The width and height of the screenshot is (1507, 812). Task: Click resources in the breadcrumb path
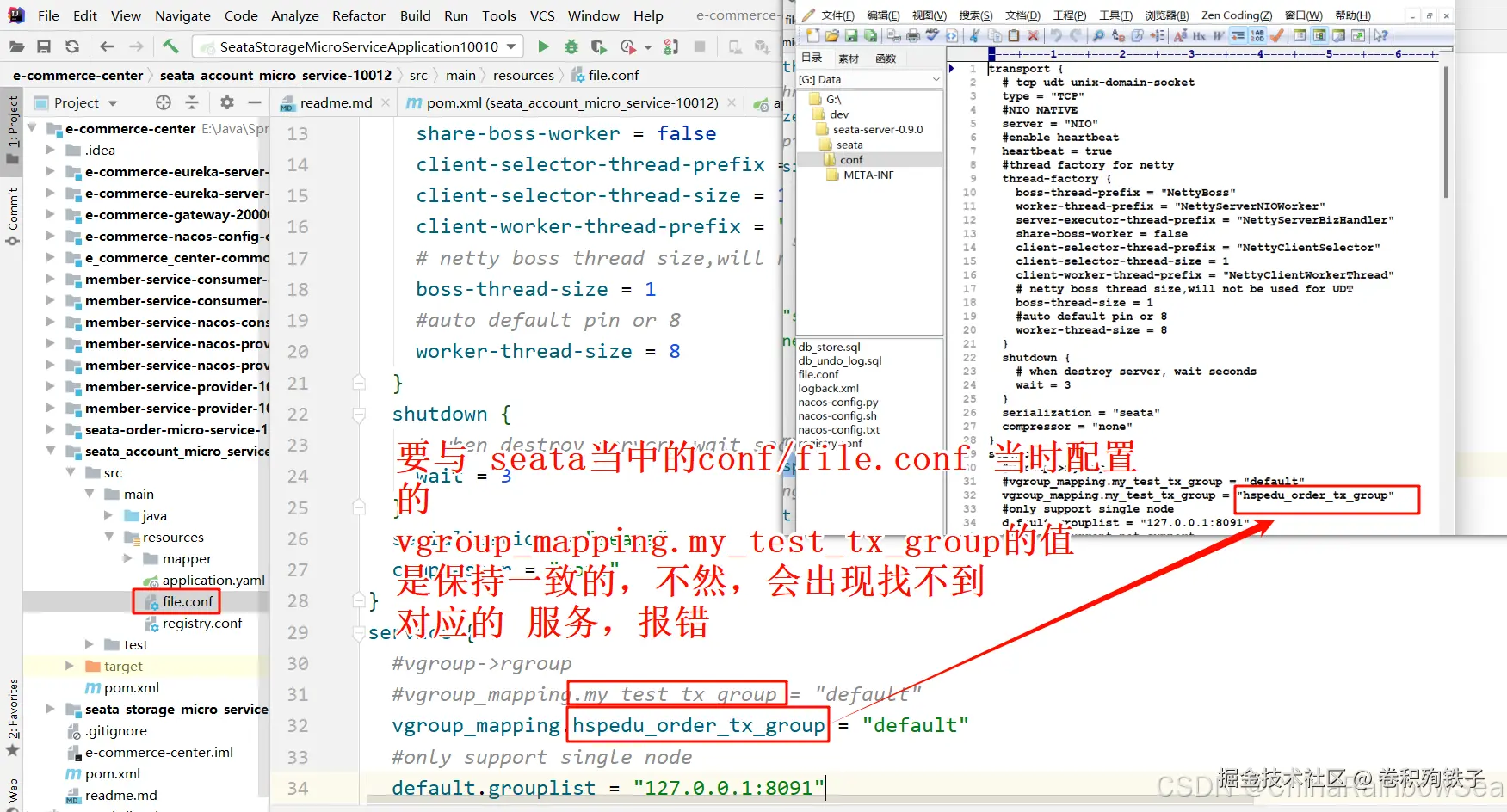[523, 75]
